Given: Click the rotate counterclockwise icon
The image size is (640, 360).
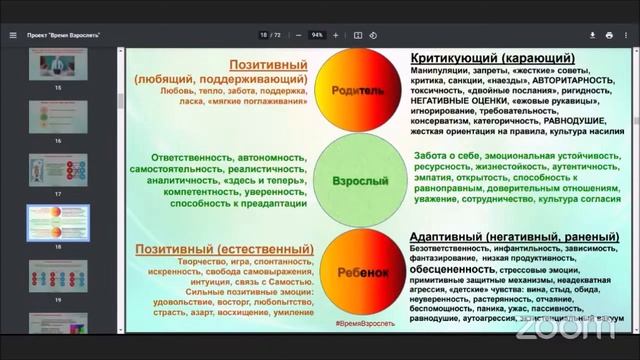Looking at the screenshot, I should 373,36.
